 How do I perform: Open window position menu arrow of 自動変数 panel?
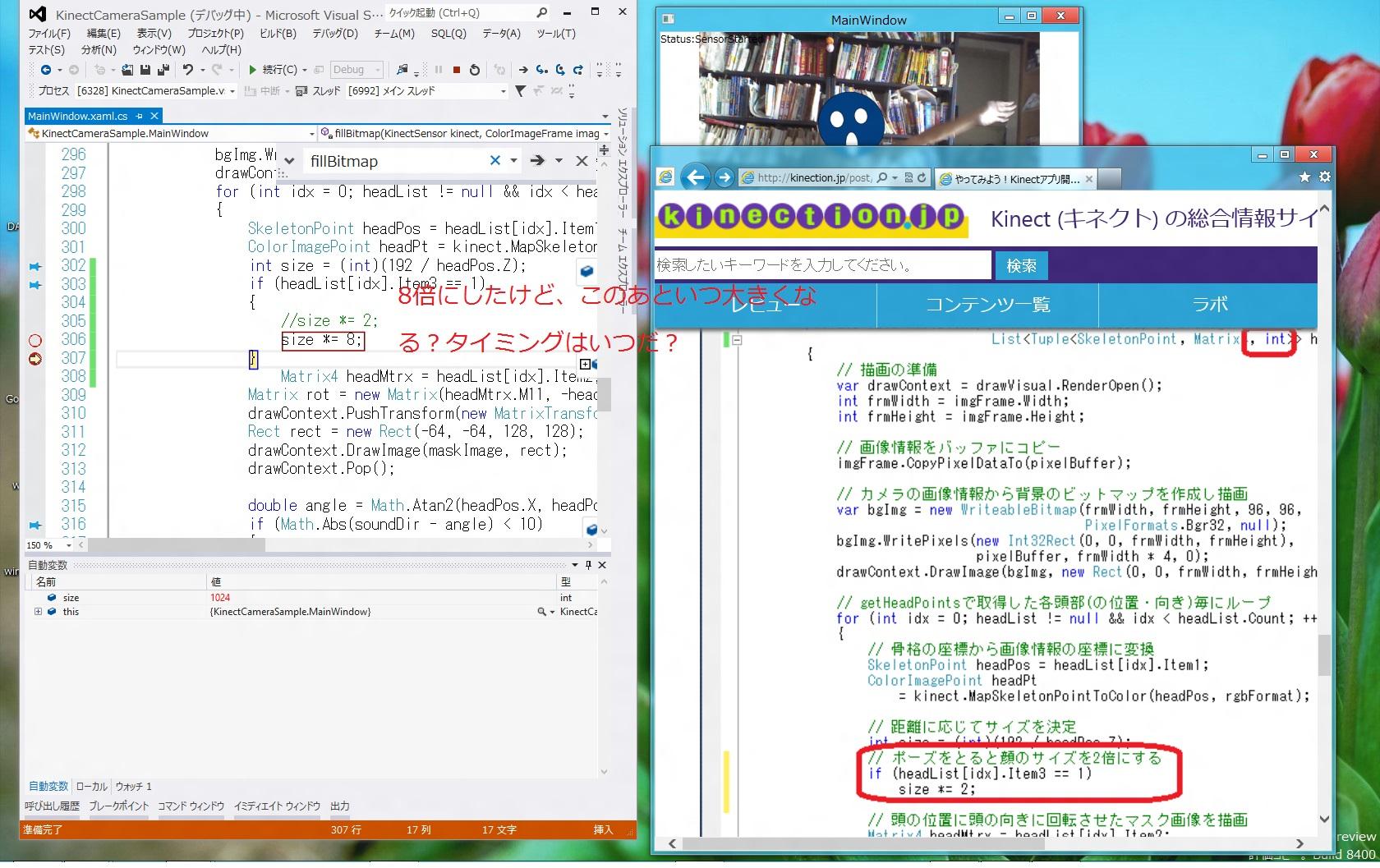click(x=575, y=565)
